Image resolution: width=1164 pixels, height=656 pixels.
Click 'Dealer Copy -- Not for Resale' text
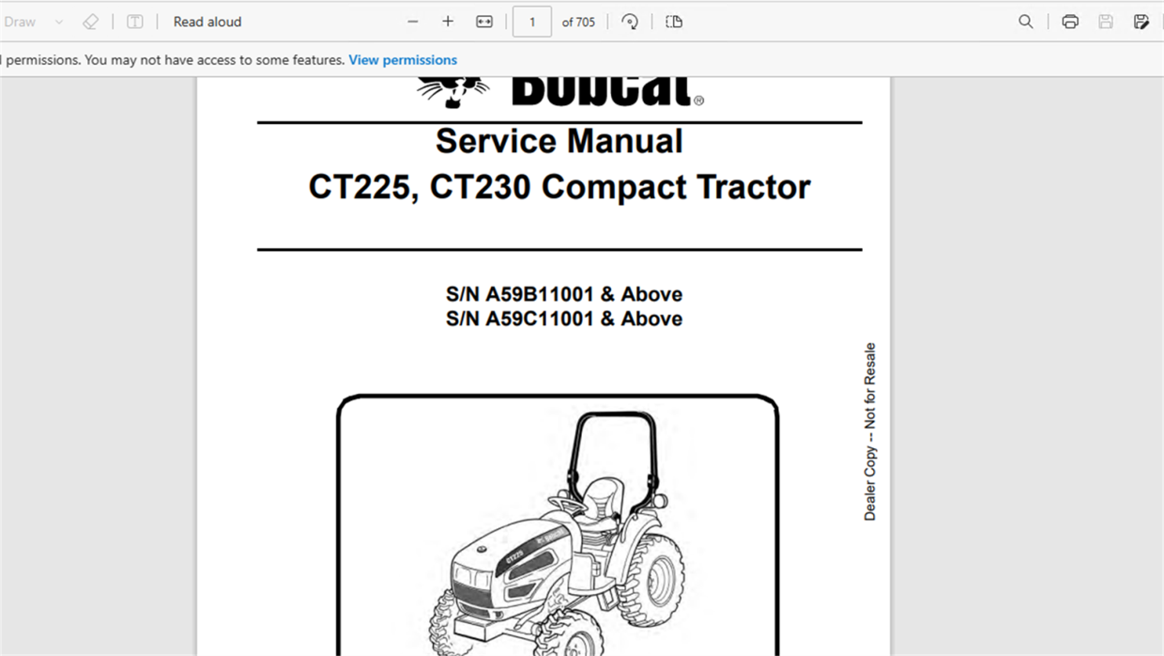pos(870,432)
